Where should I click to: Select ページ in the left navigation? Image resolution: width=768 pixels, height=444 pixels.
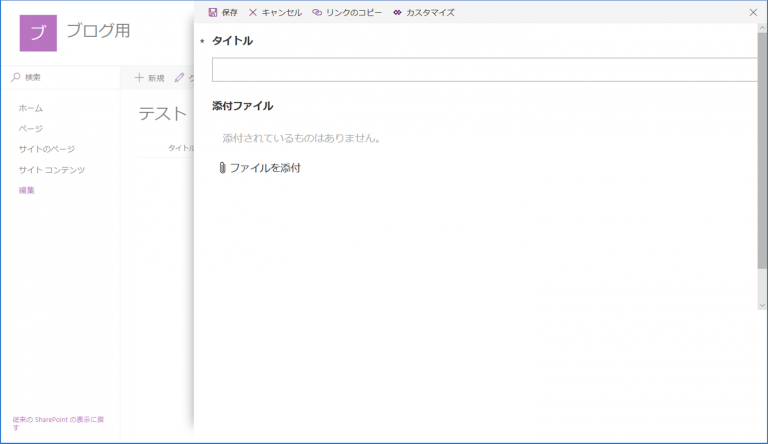click(x=31, y=129)
